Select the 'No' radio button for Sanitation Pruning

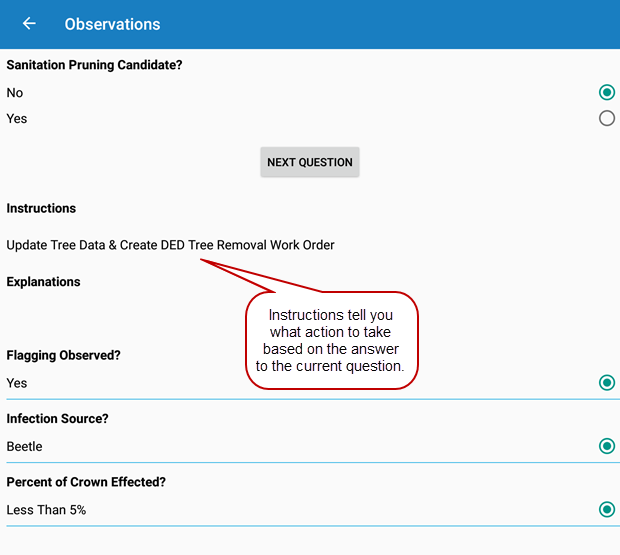(x=606, y=93)
